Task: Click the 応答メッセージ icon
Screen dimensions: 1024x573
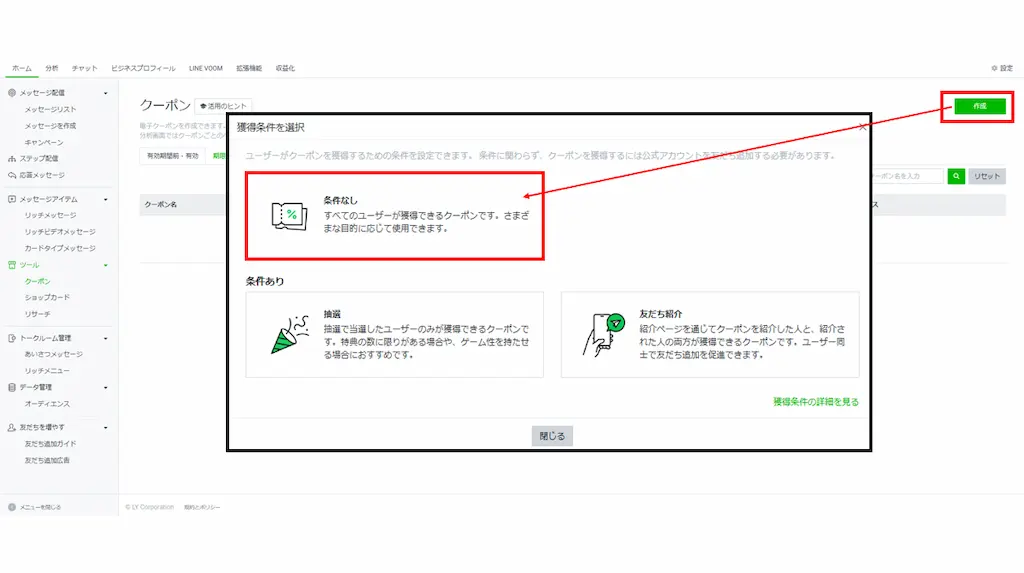Action: click(x=12, y=175)
